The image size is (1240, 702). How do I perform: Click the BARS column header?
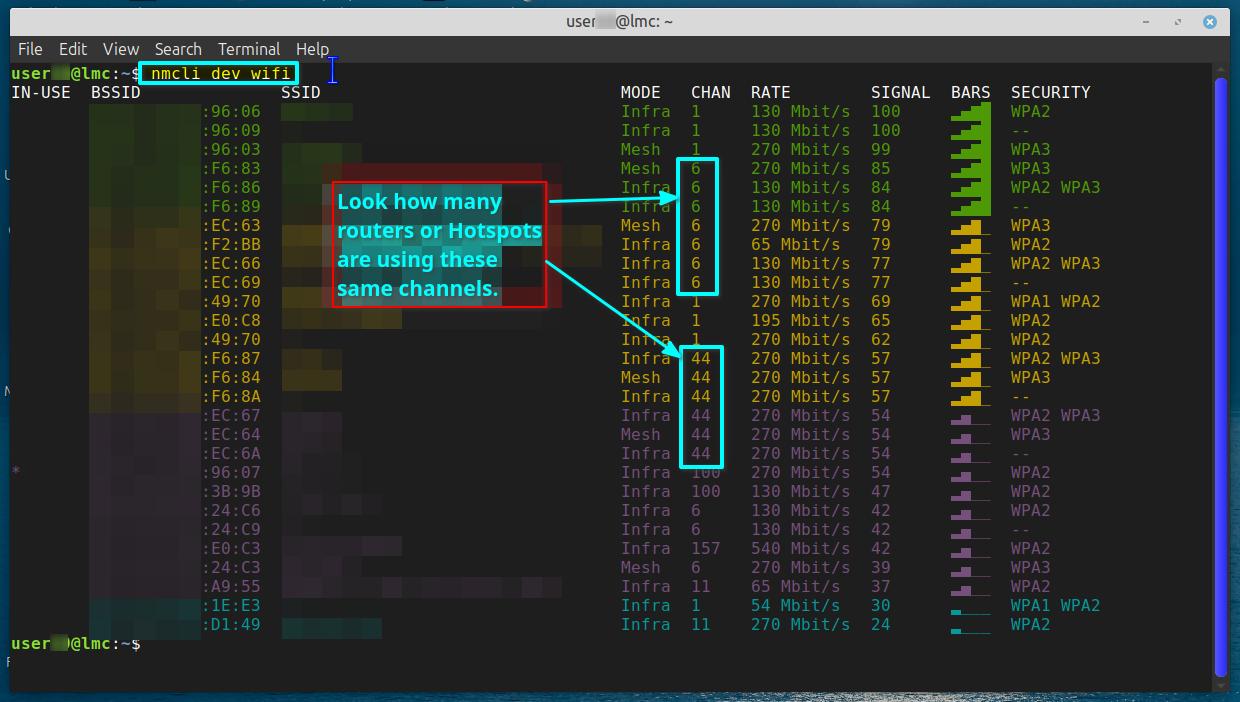click(971, 92)
